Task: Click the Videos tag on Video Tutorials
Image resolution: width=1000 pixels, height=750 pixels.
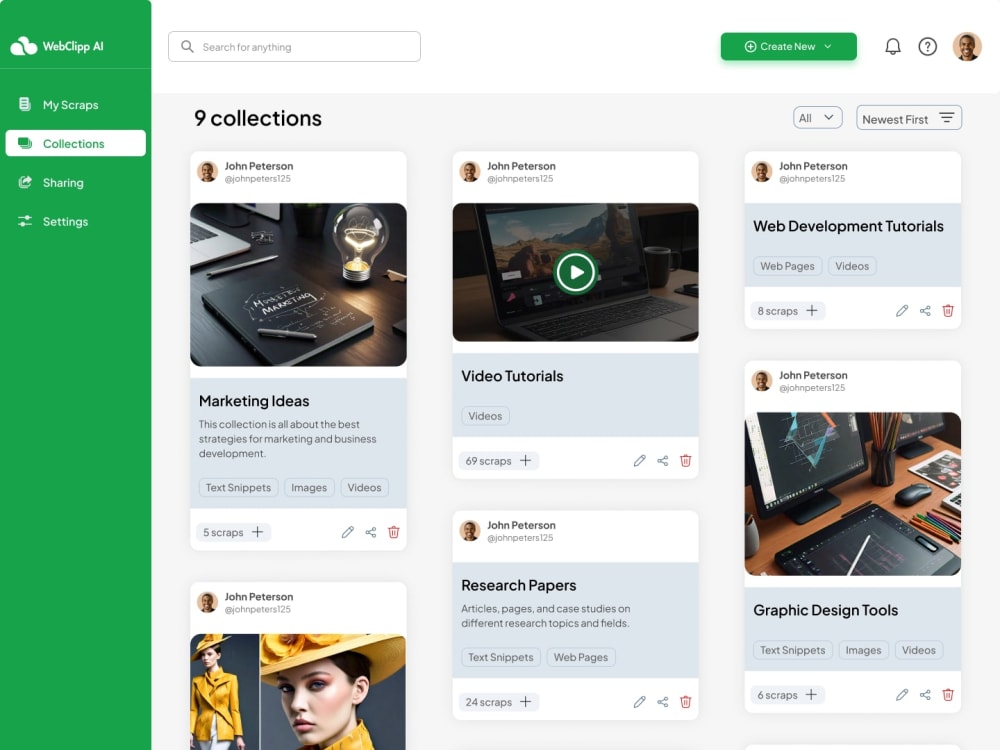Action: [x=485, y=416]
